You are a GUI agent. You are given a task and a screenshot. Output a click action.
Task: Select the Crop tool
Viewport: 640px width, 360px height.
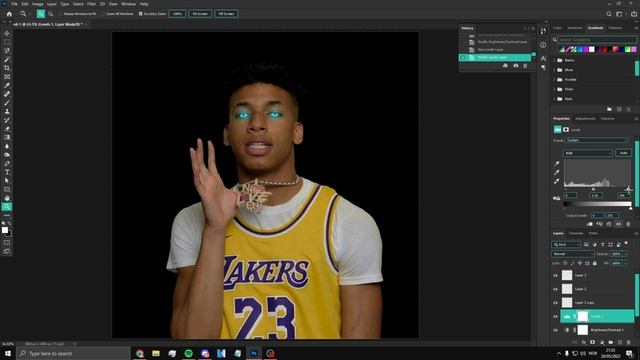[7, 68]
